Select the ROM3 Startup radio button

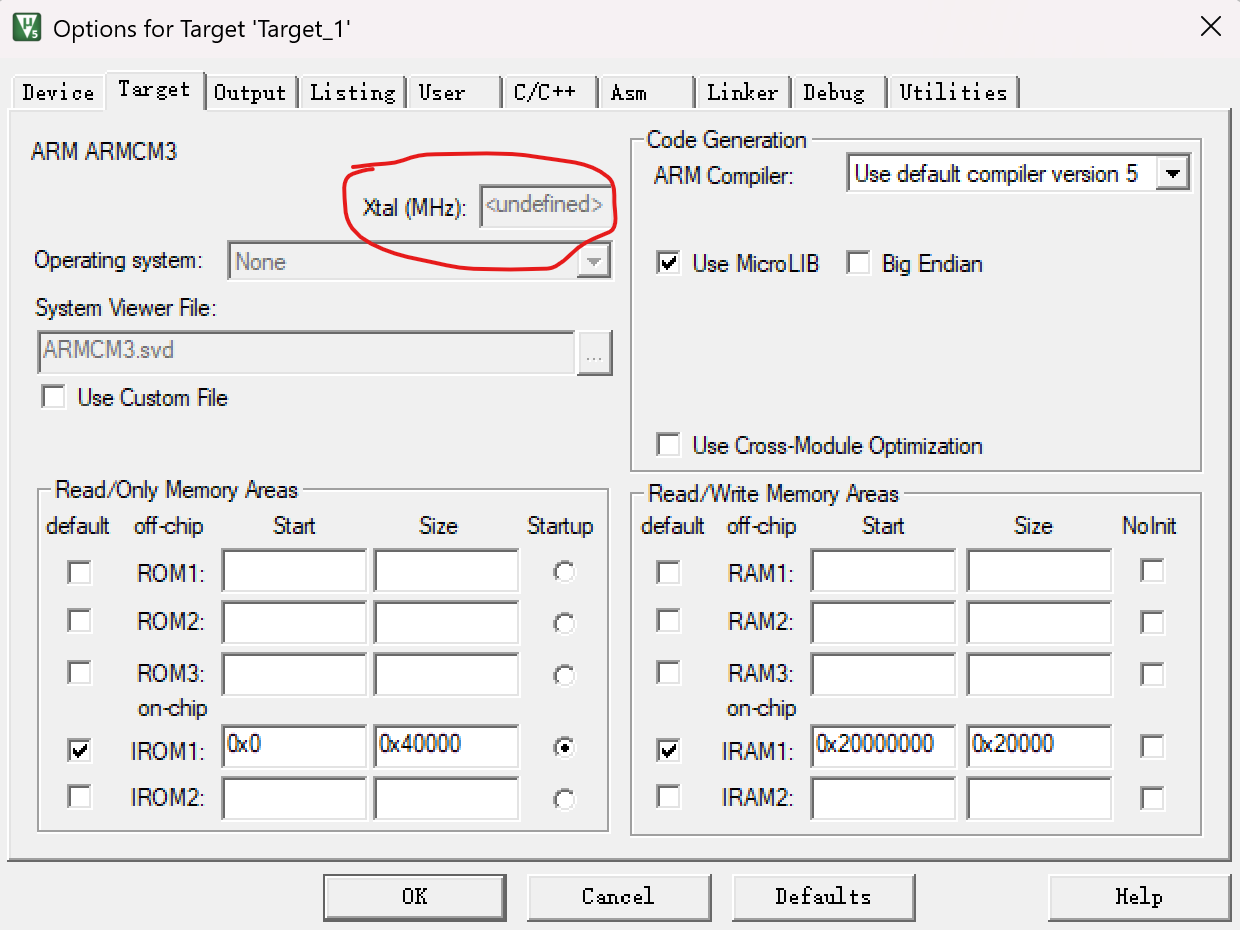click(x=565, y=676)
